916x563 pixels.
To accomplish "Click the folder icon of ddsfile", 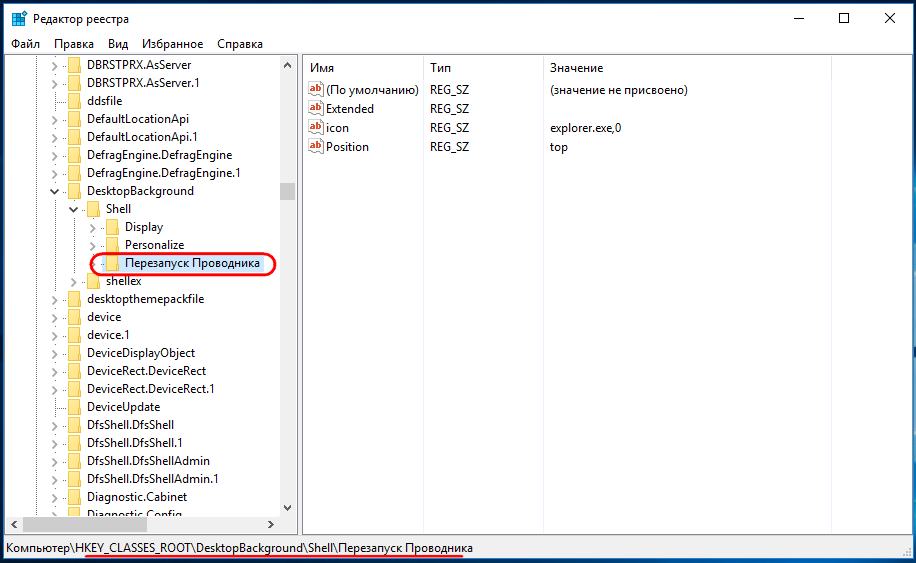I will coord(74,101).
